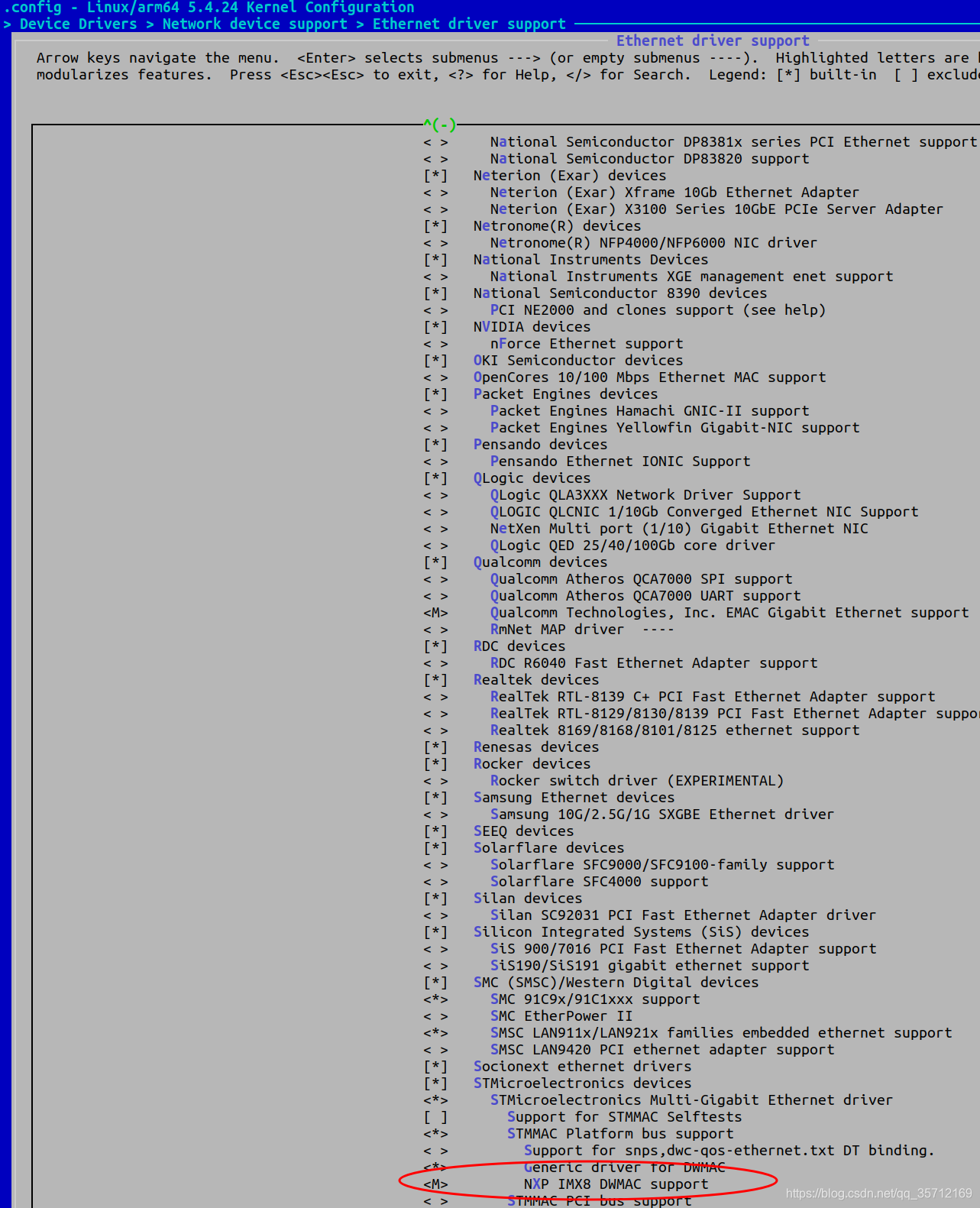Select QLogic QLA3XXX Network Driver Support
Viewport: 980px width, 1208px height.
(645, 495)
